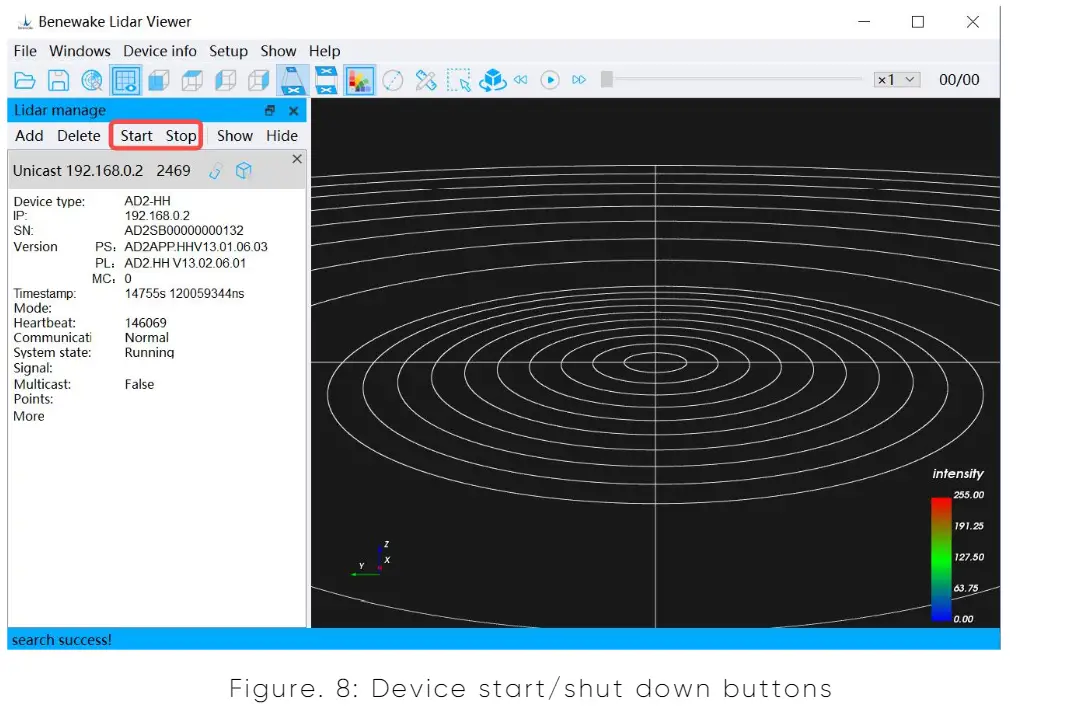Click the radar search device icon
1075x706 pixels.
(x=92, y=80)
